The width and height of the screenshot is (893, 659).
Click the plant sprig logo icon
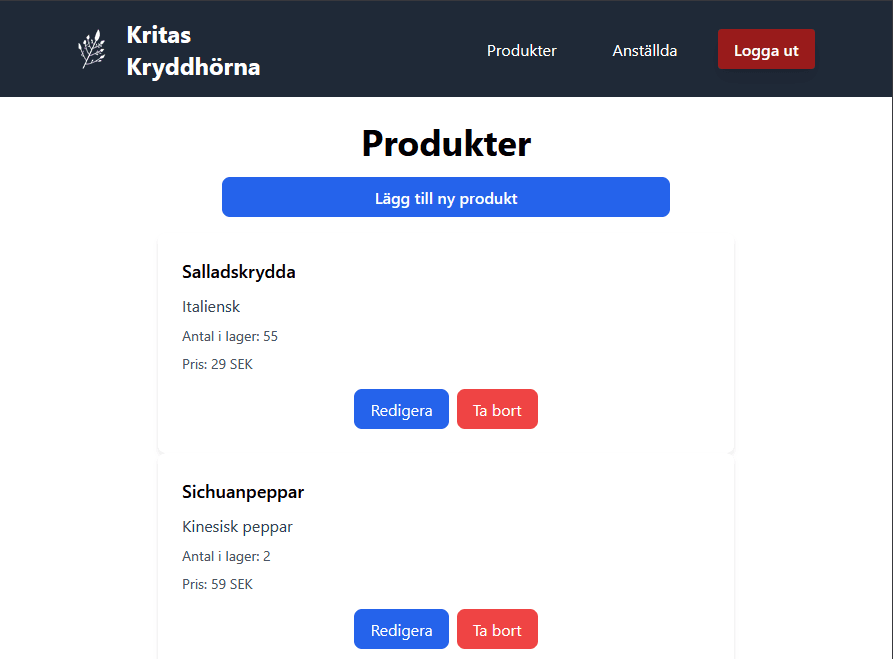point(91,48)
